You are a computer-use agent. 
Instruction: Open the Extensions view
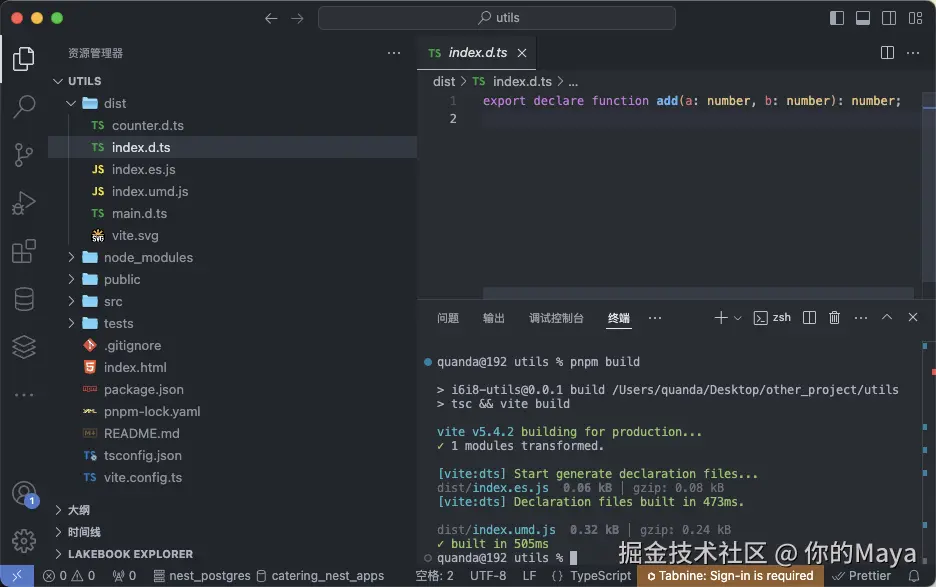[24, 250]
